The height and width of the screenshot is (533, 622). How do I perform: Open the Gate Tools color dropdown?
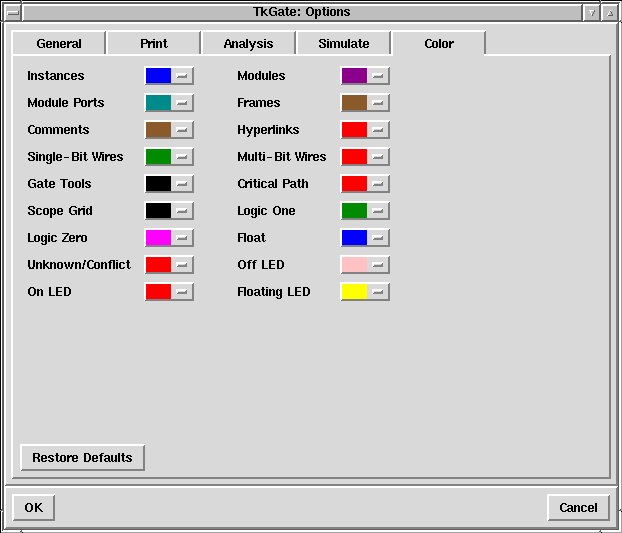pyautogui.click(x=182, y=184)
